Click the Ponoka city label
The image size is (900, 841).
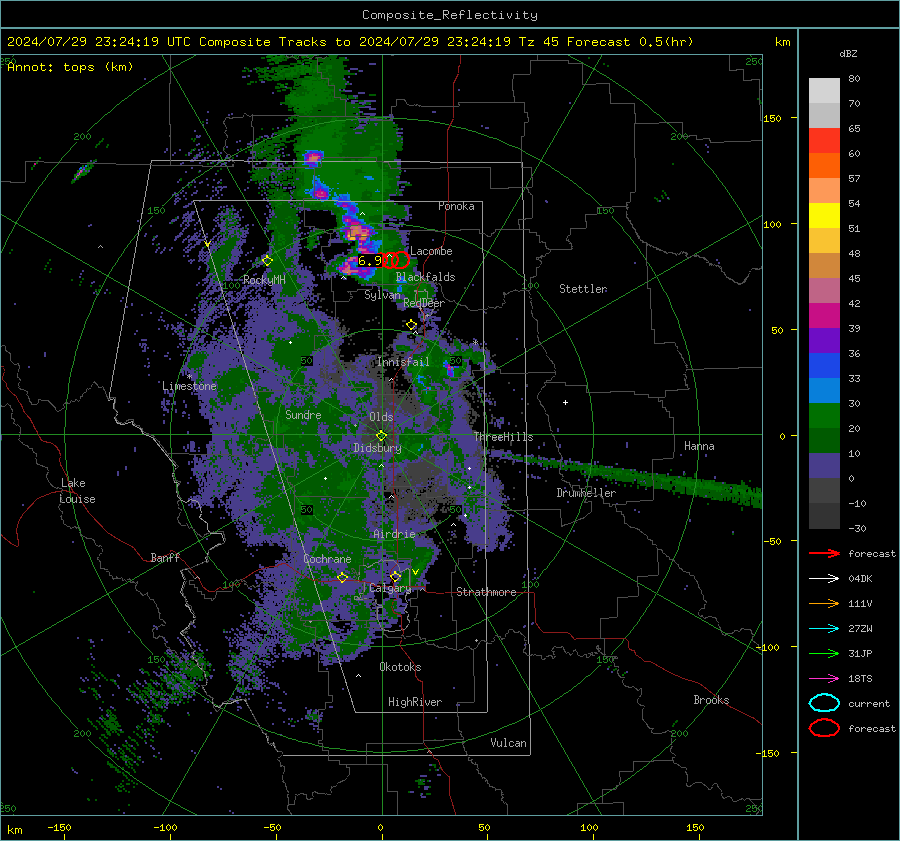(456, 206)
